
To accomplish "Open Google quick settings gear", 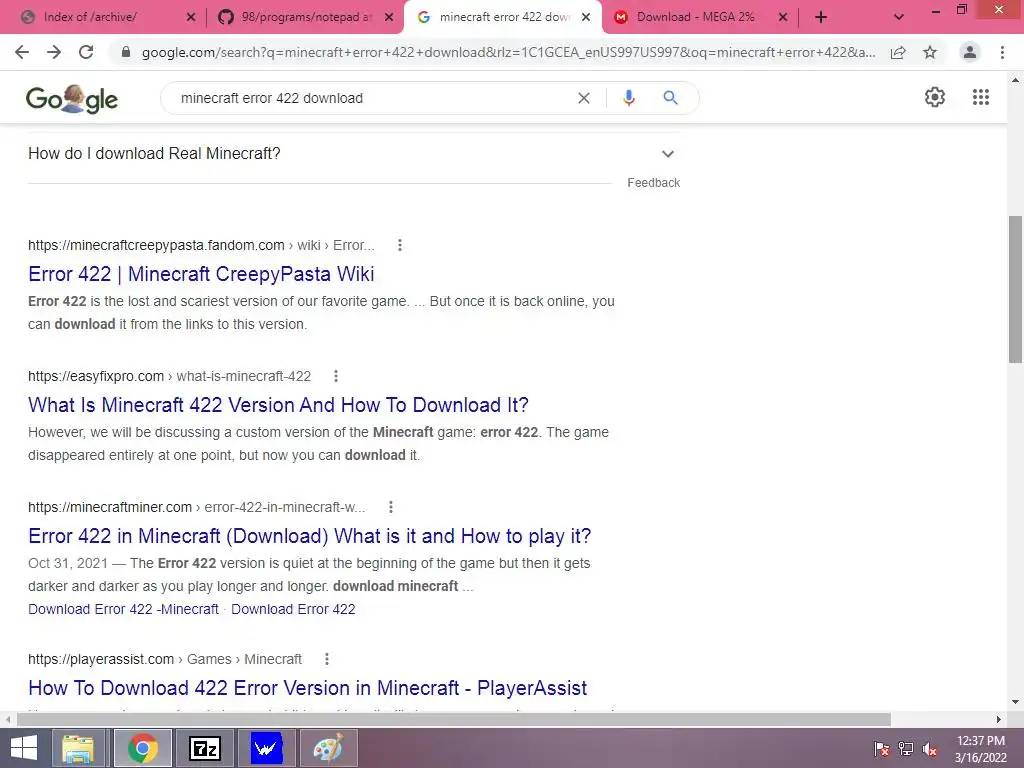I will pos(935,97).
